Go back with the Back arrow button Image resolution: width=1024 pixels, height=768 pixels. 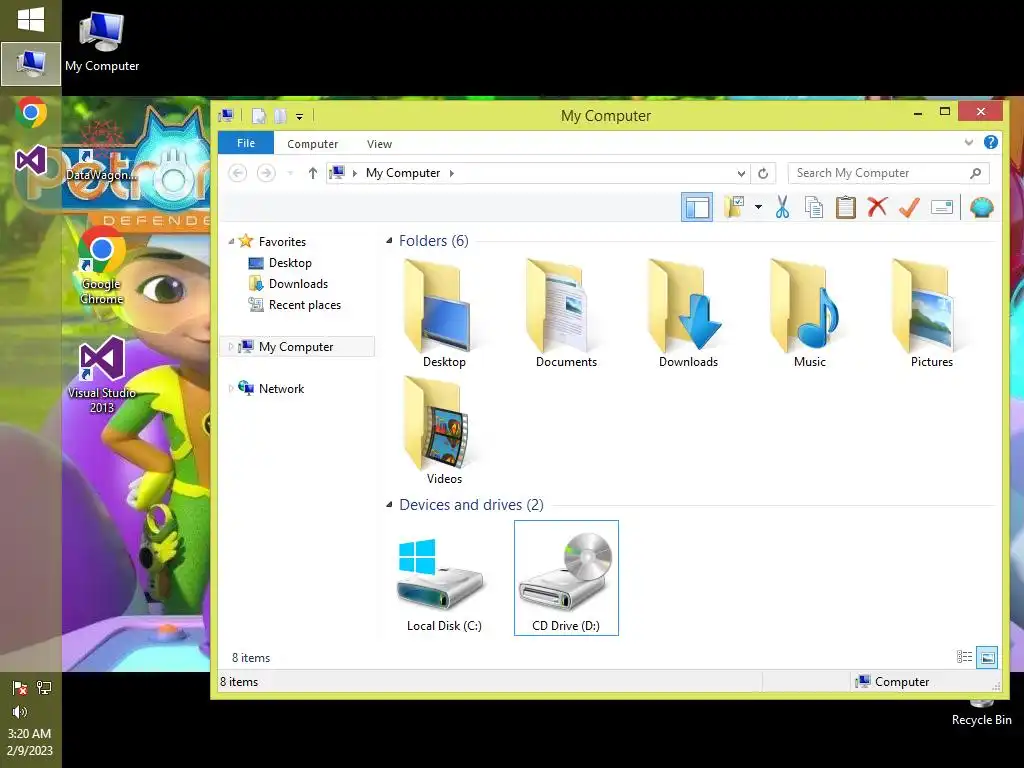(238, 173)
